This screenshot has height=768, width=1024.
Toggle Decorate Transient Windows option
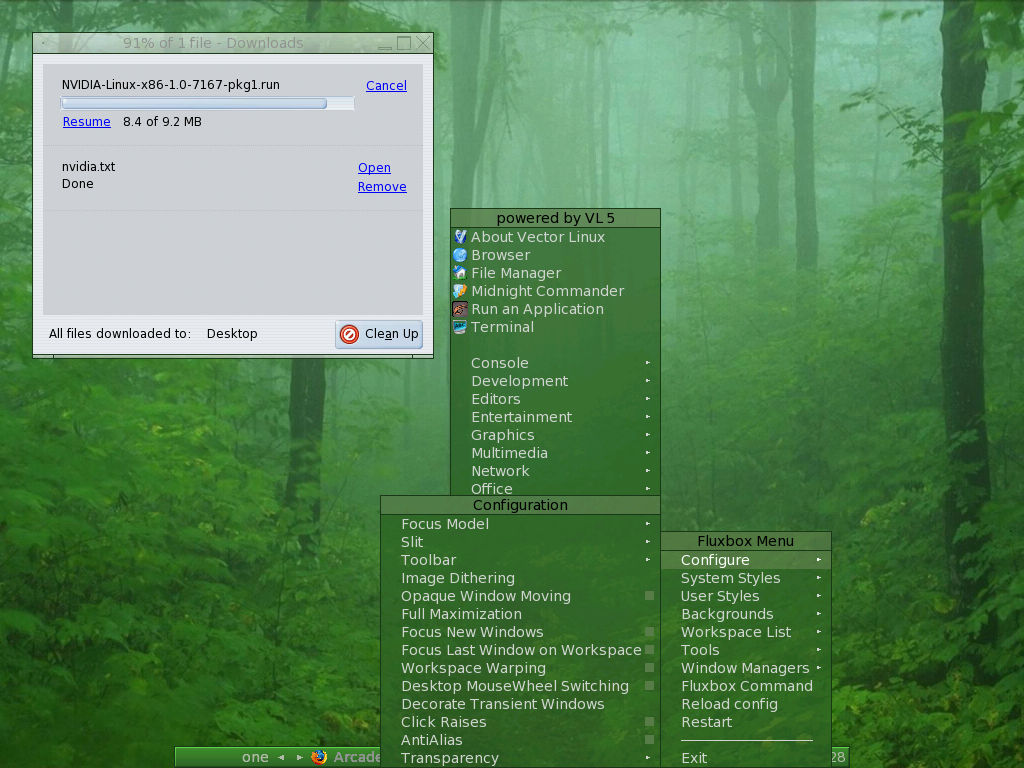[x=520, y=704]
